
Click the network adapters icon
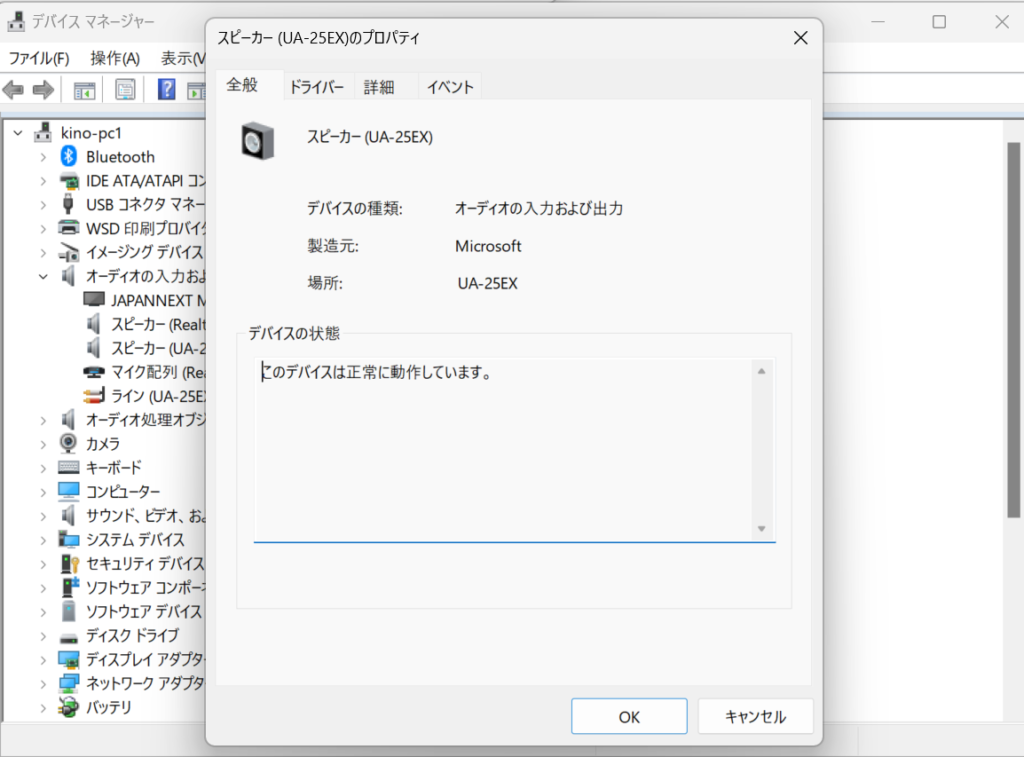[x=69, y=684]
